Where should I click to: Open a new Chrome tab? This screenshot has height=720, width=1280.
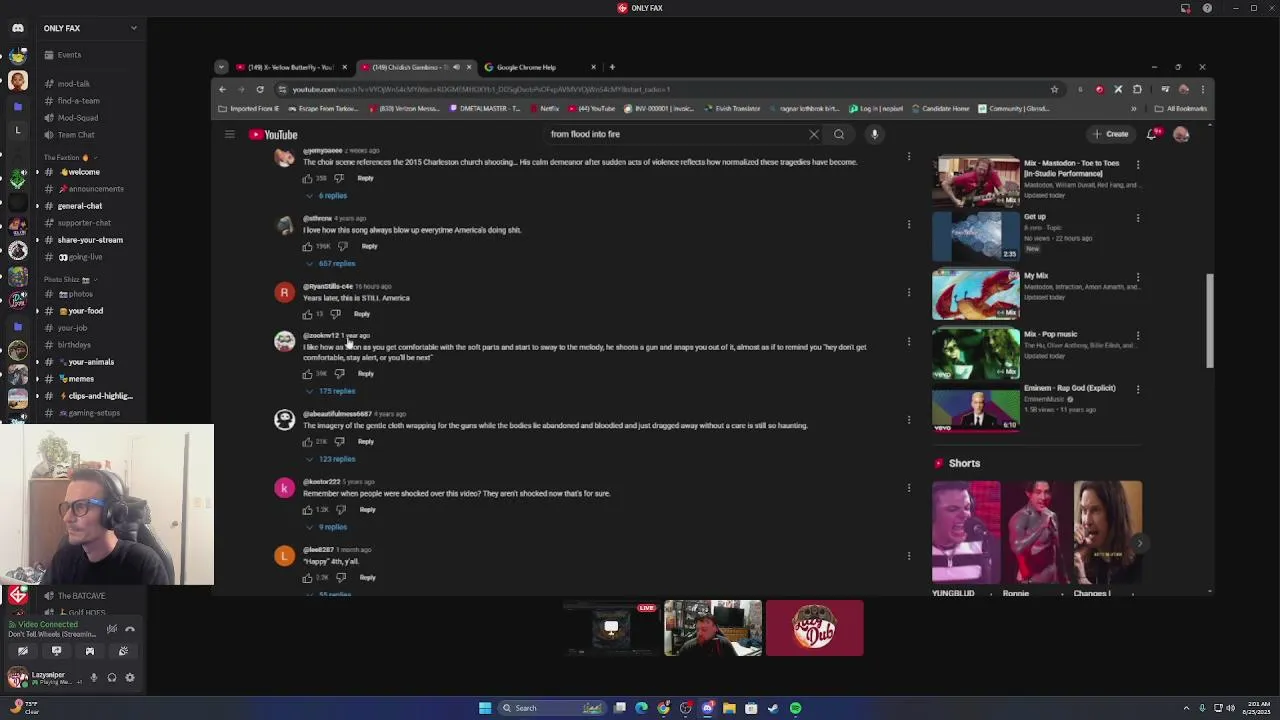tap(612, 67)
